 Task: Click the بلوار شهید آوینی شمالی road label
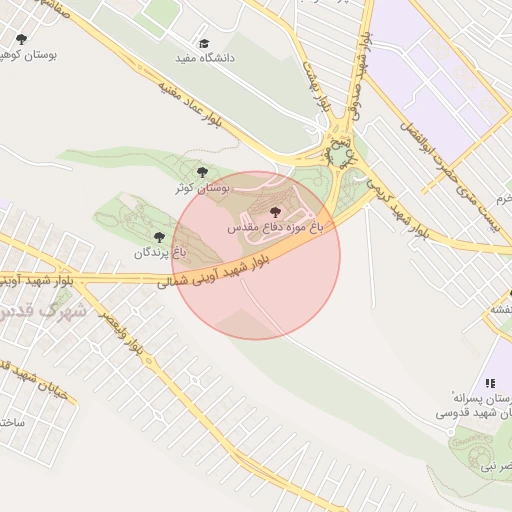213,272
